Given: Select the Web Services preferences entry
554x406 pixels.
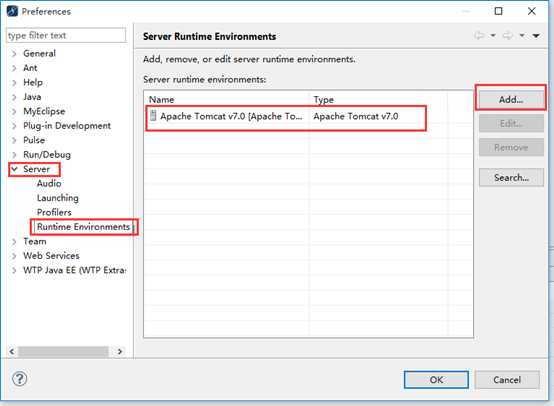Looking at the screenshot, I should coord(51,255).
